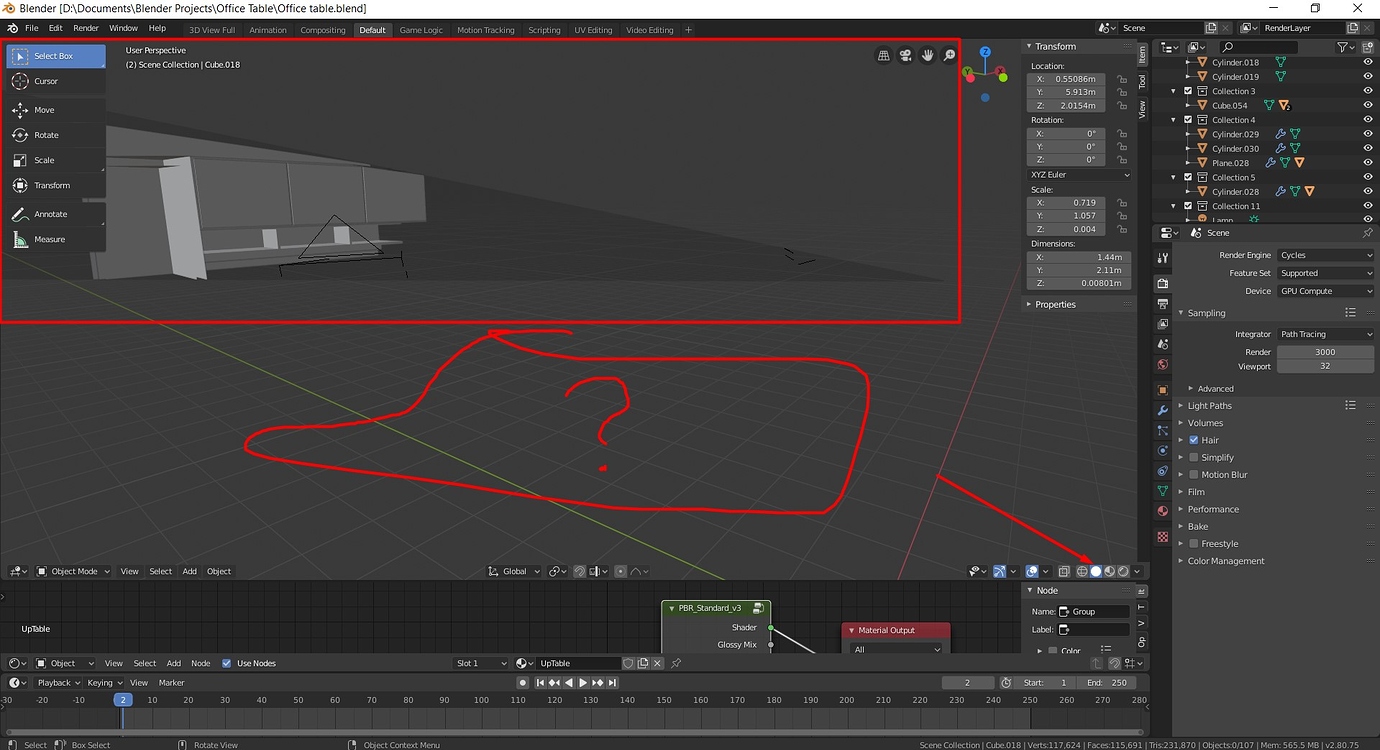Switch viewport to wireframe shading

(1081, 571)
